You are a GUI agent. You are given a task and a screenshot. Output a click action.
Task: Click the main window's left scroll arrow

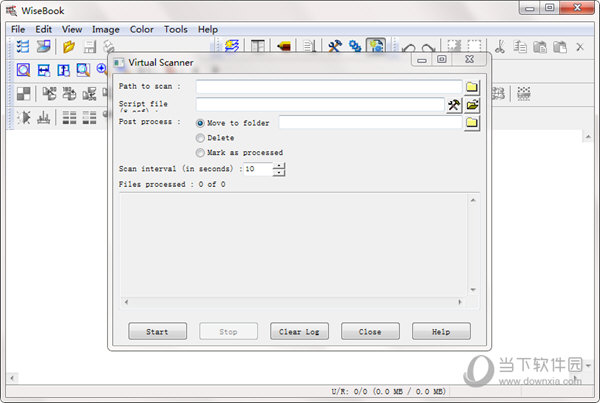(12, 378)
